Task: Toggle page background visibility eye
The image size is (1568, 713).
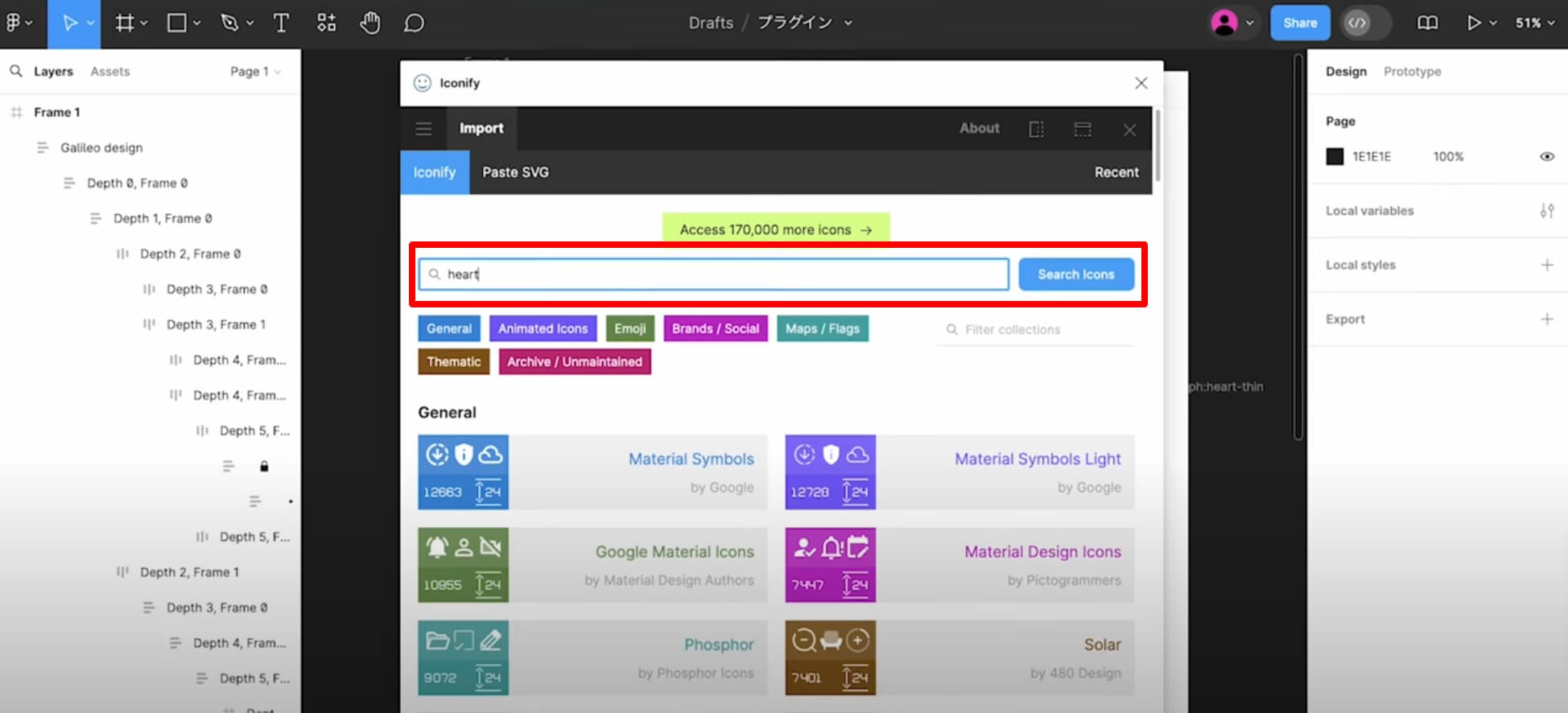Action: [x=1546, y=157]
